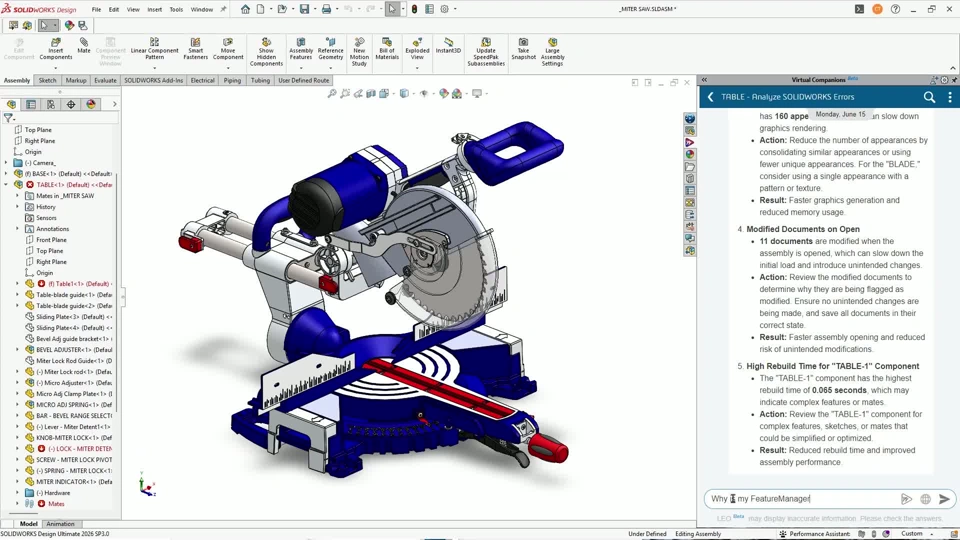Open the Tools menu
960x540 pixels.
click(x=176, y=9)
